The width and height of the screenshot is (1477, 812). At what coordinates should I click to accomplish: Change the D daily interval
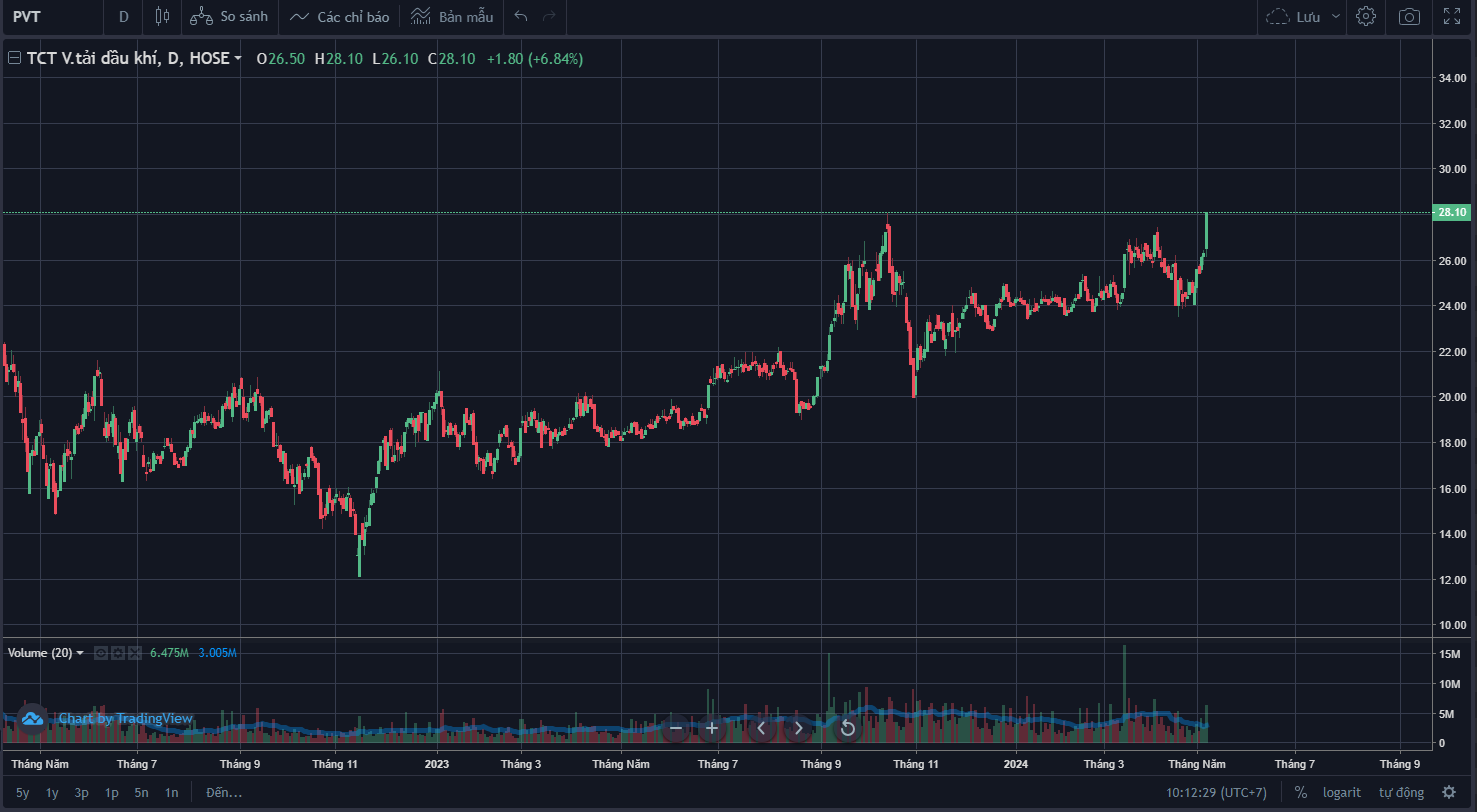pos(123,17)
